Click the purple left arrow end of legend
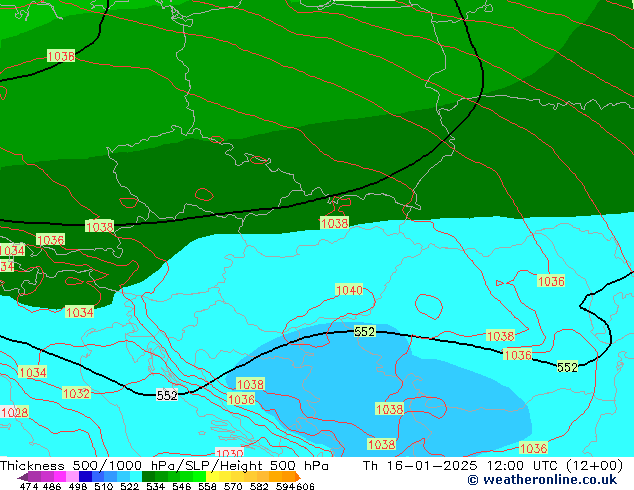Image resolution: width=634 pixels, height=490 pixels. (x=22, y=477)
